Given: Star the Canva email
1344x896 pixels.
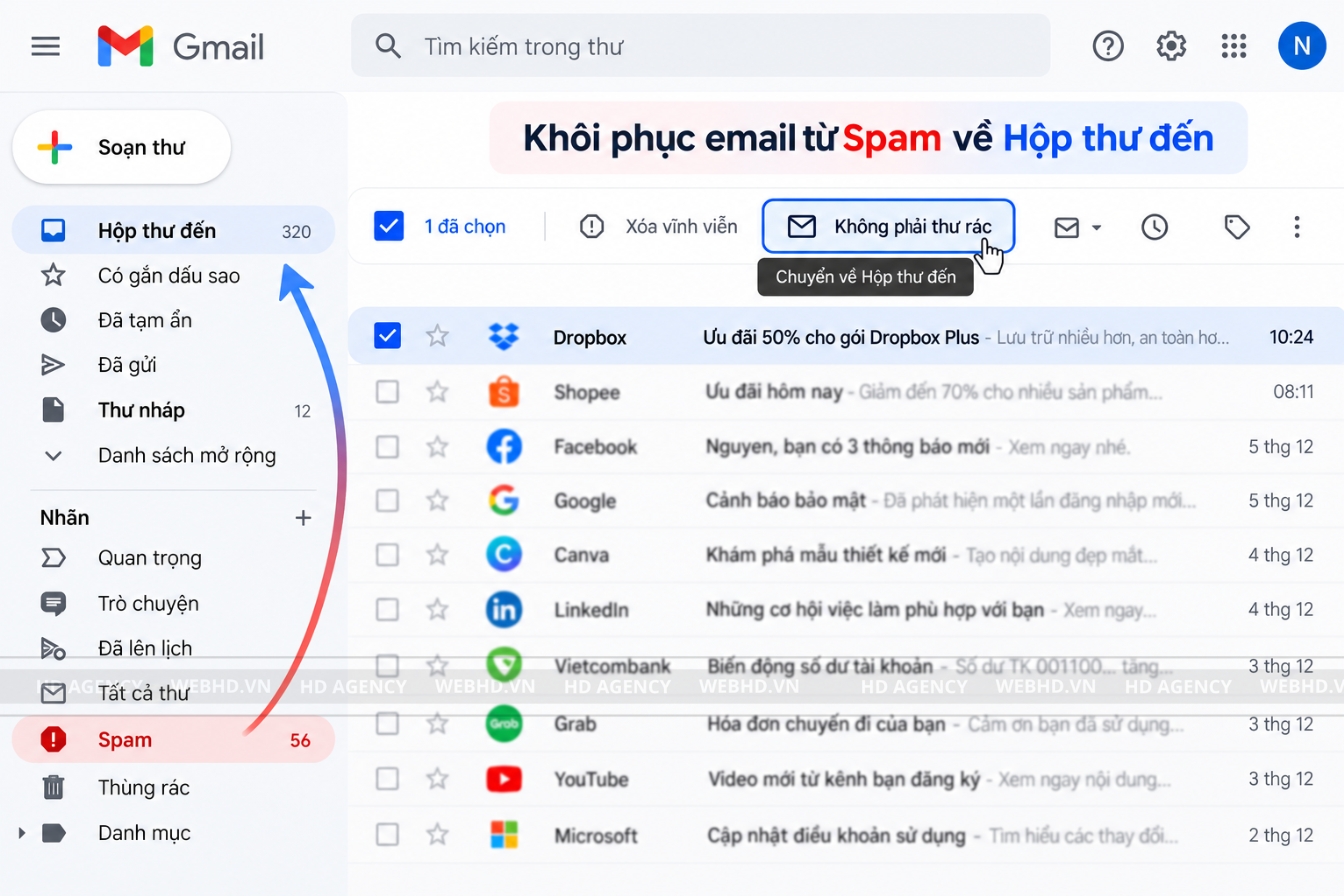Looking at the screenshot, I should pyautogui.click(x=437, y=554).
